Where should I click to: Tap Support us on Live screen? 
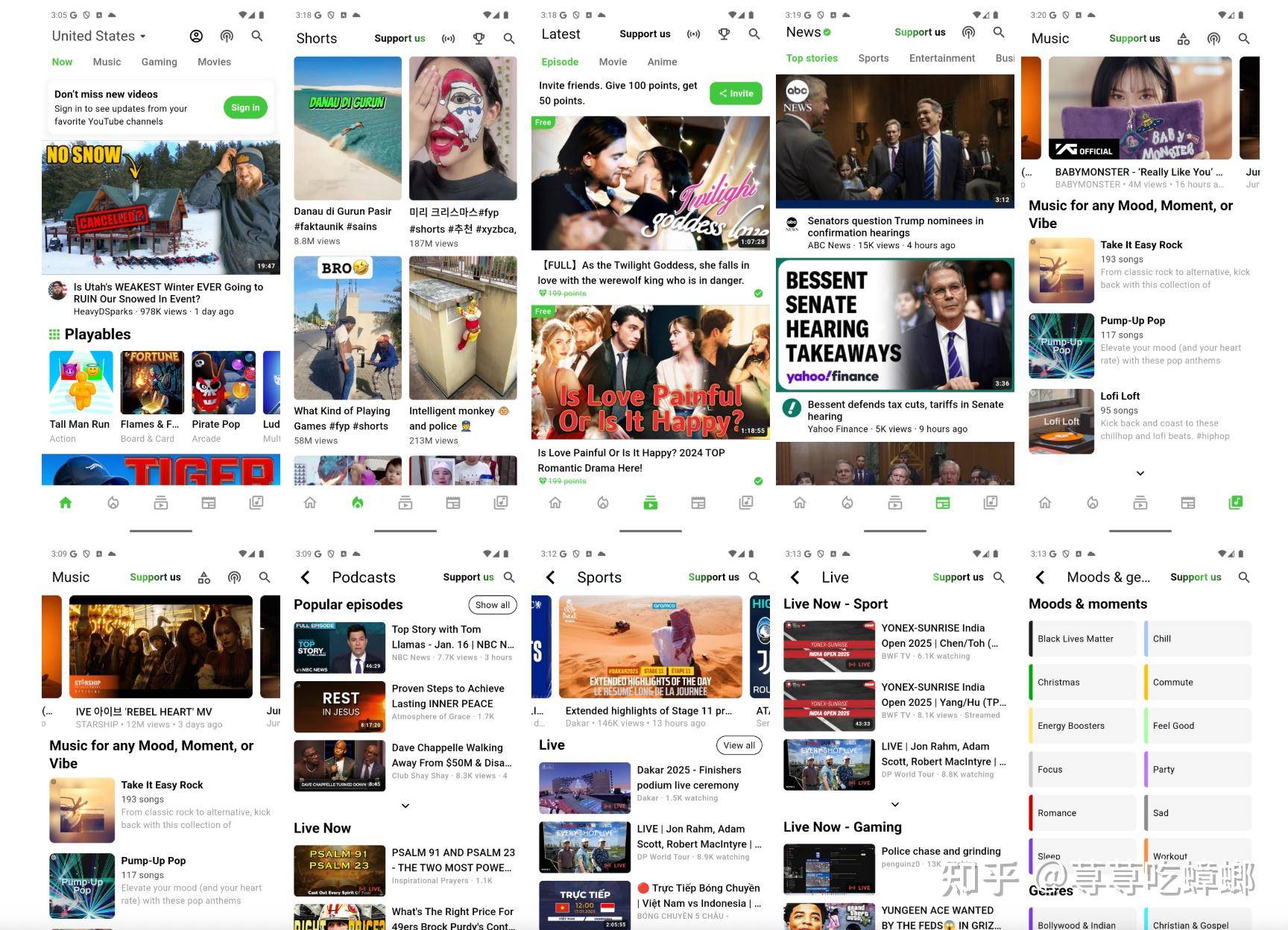(x=958, y=577)
